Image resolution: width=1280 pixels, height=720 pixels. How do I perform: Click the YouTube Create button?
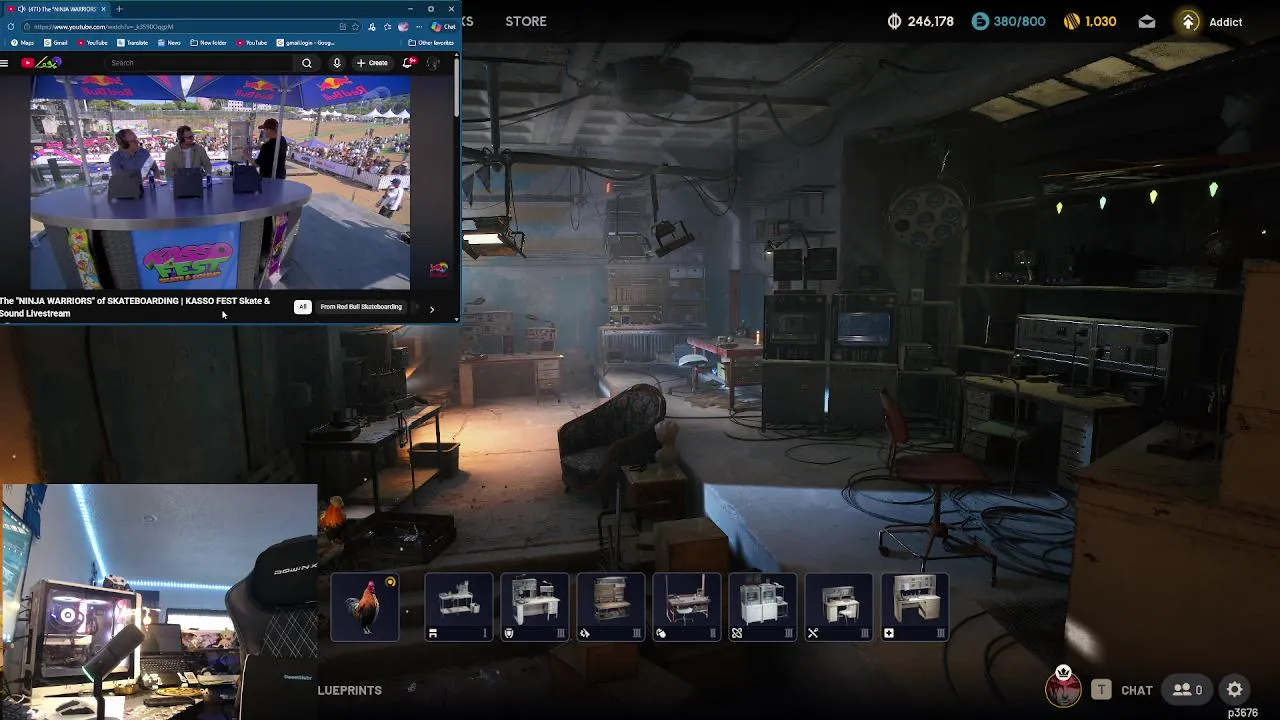(372, 63)
